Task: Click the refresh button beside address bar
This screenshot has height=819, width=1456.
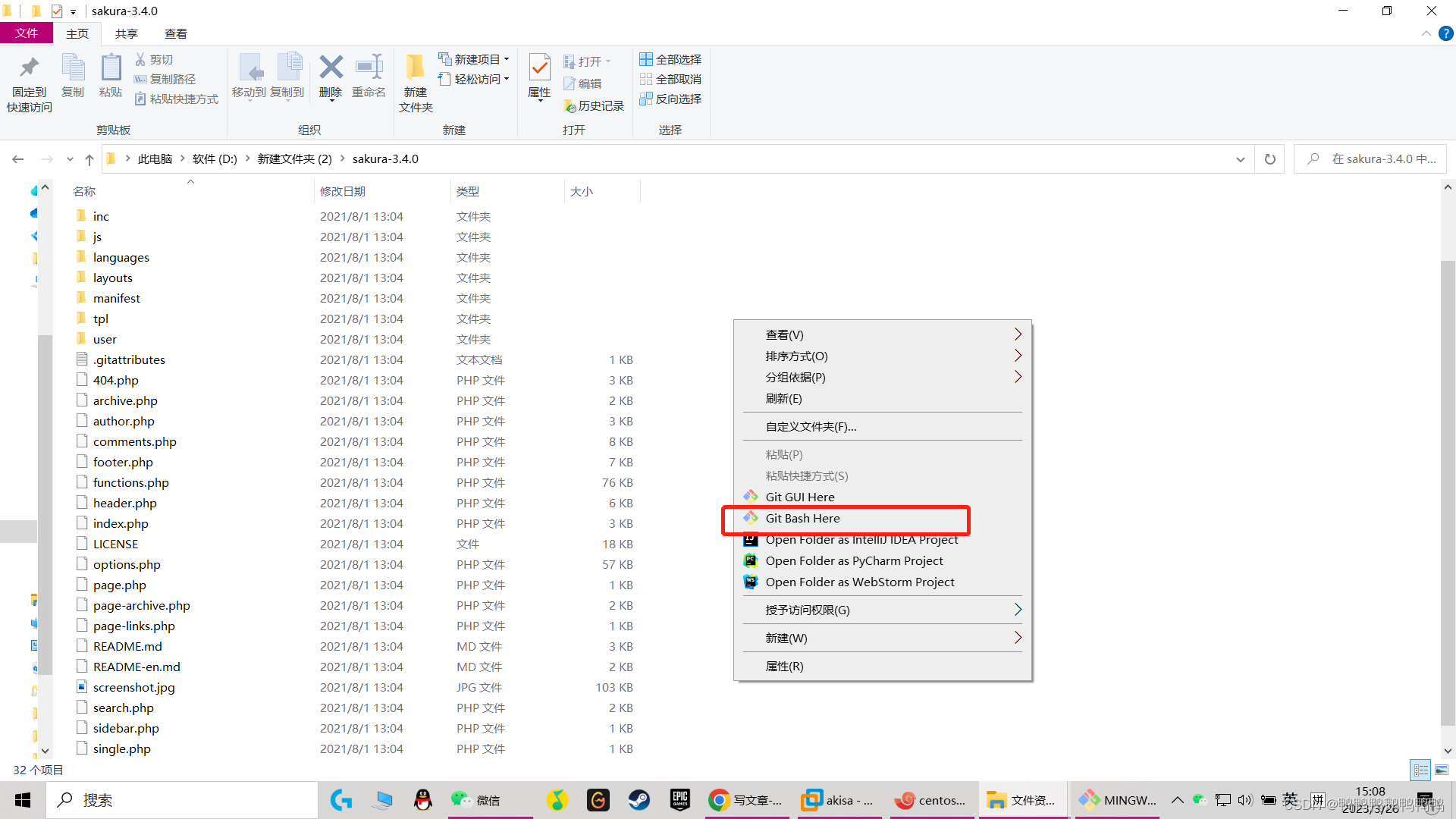Action: 1269,159
